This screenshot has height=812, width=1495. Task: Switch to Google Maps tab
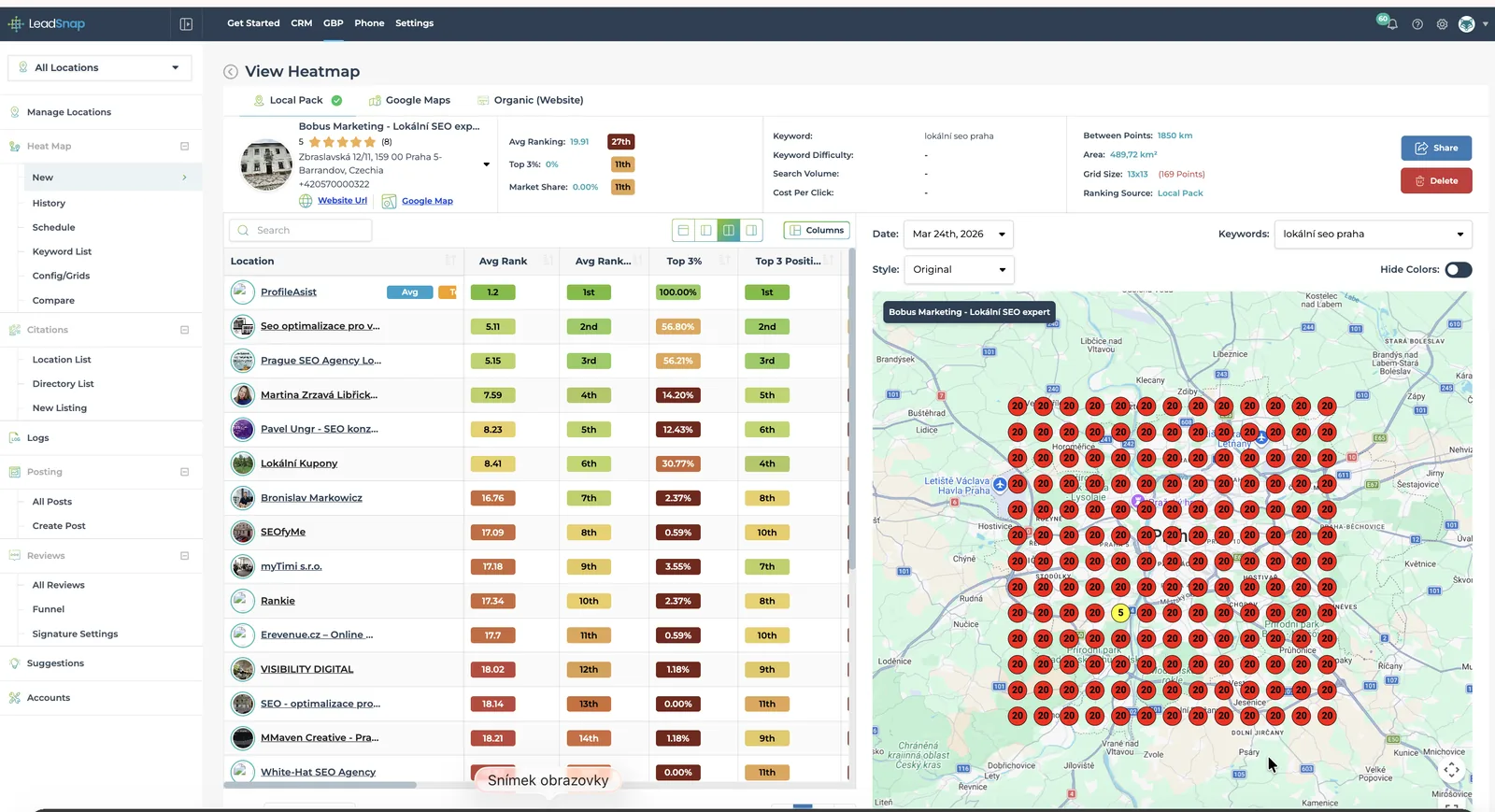(x=409, y=100)
